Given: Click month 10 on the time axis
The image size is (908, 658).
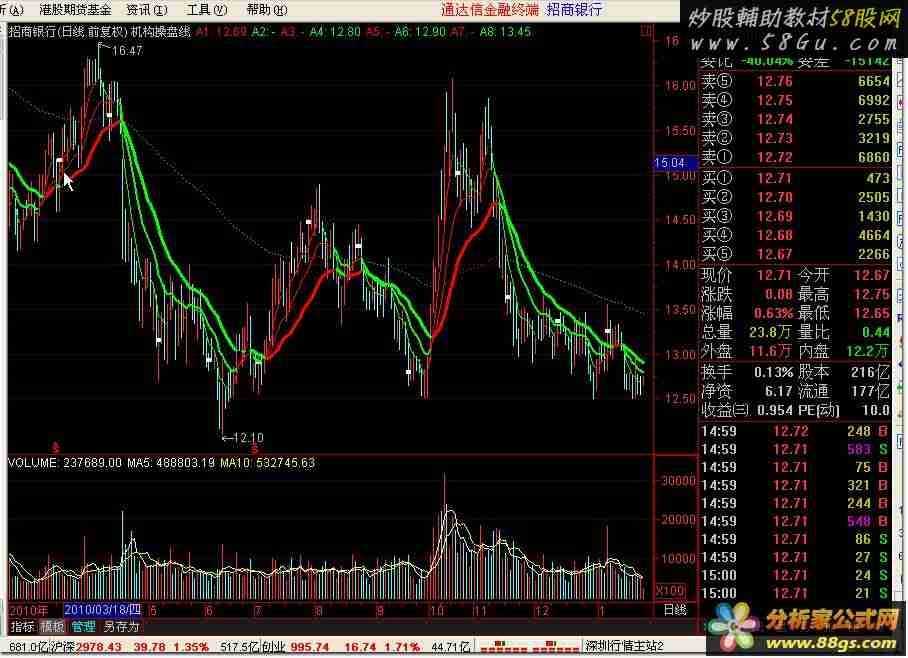Looking at the screenshot, I should [437, 610].
